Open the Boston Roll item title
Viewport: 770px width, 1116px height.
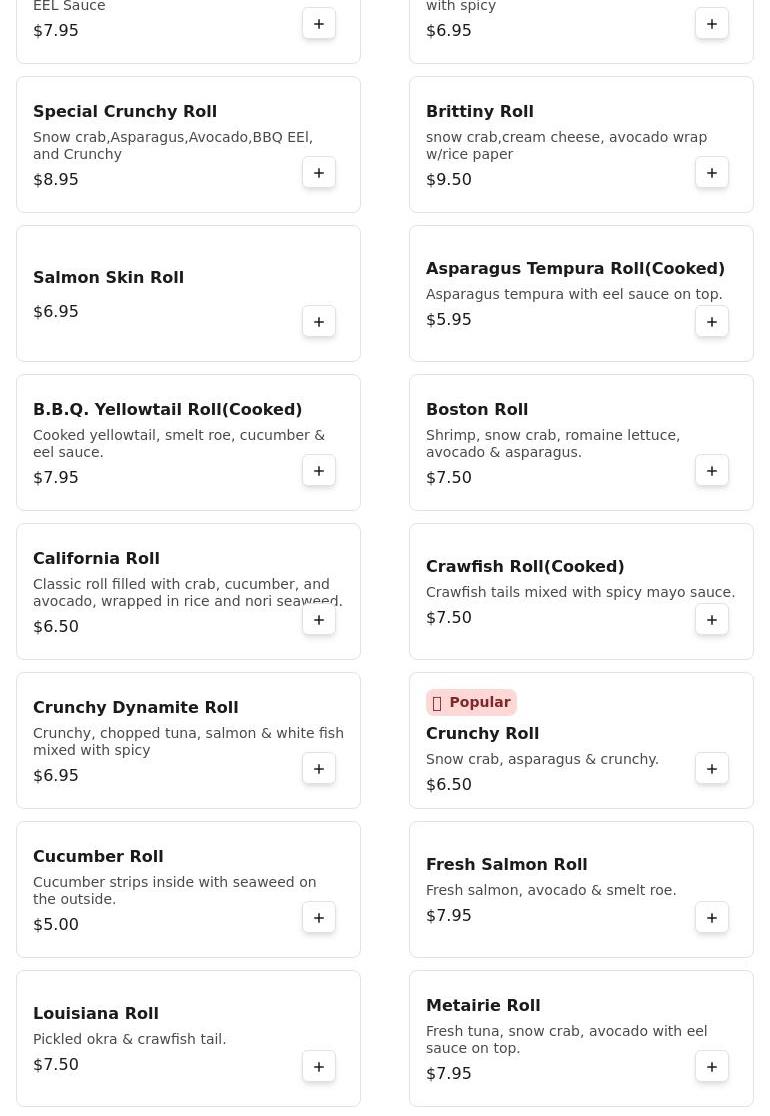(x=477, y=409)
